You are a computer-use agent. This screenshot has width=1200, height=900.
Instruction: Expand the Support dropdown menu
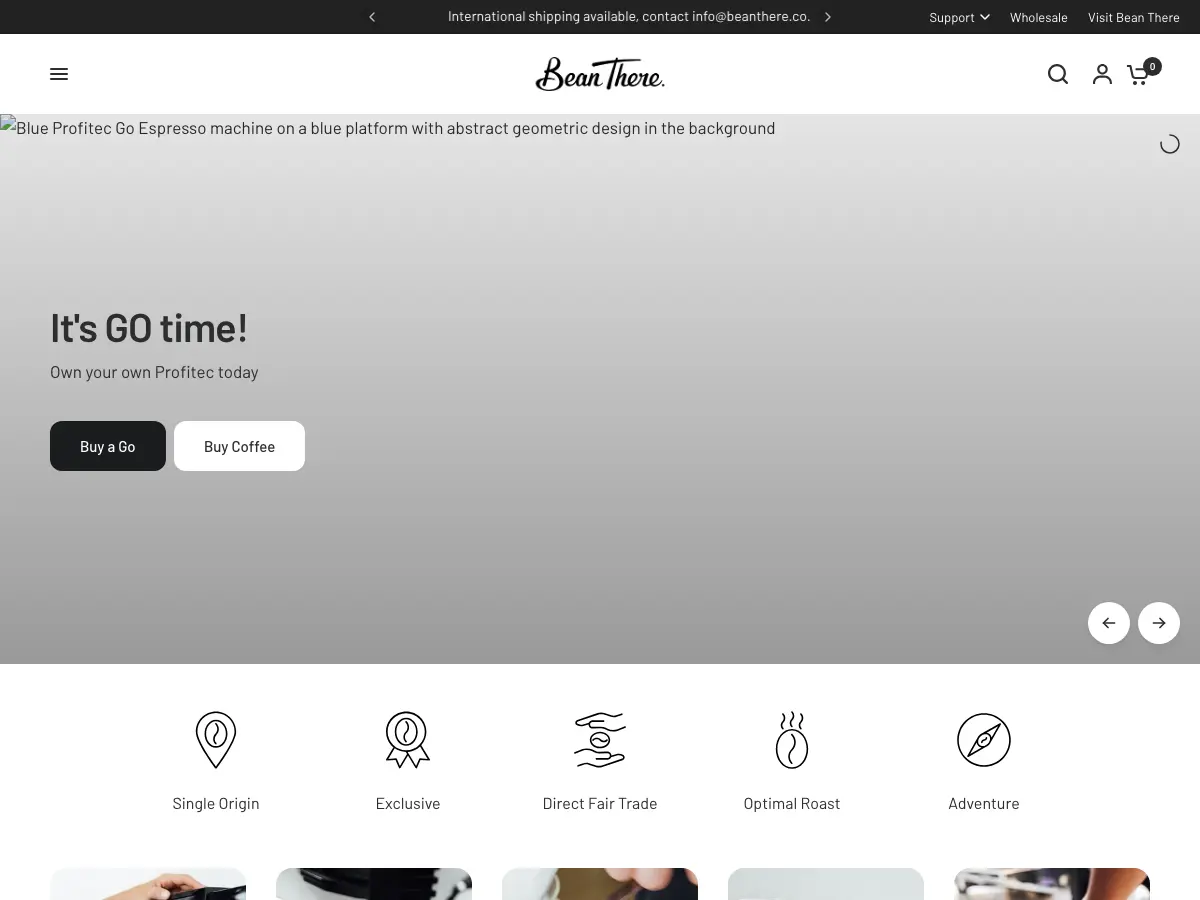(x=959, y=17)
